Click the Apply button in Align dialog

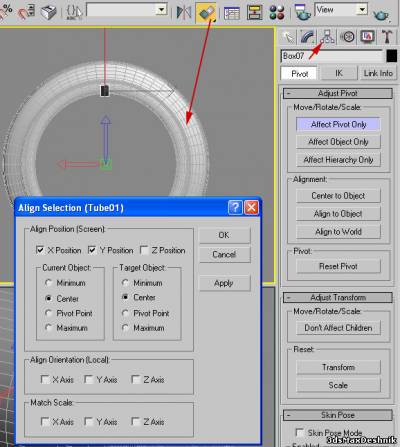[x=224, y=283]
